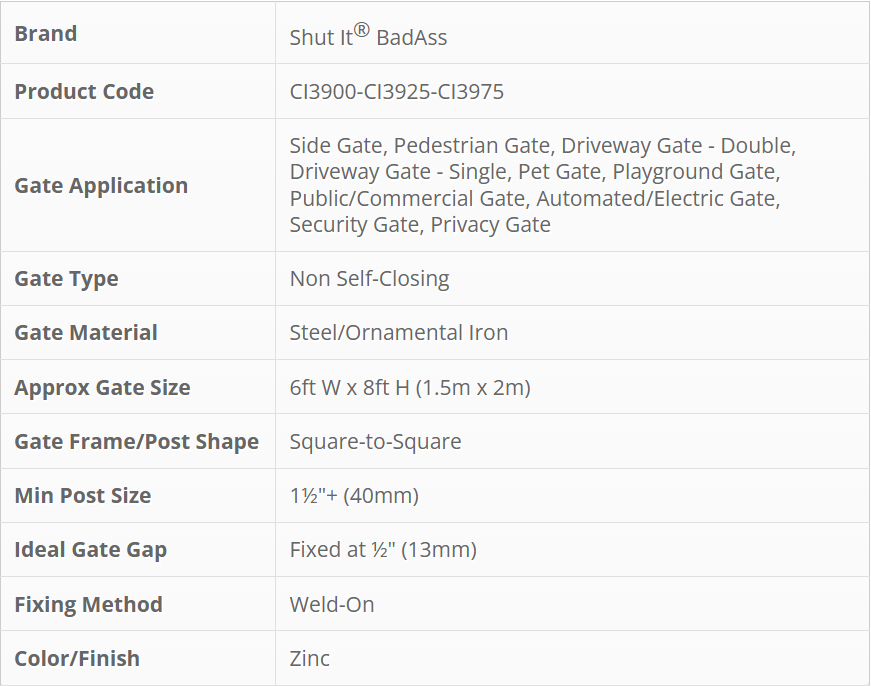Select the Weld-On fixing method value
871x686 pixels.
click(332, 605)
